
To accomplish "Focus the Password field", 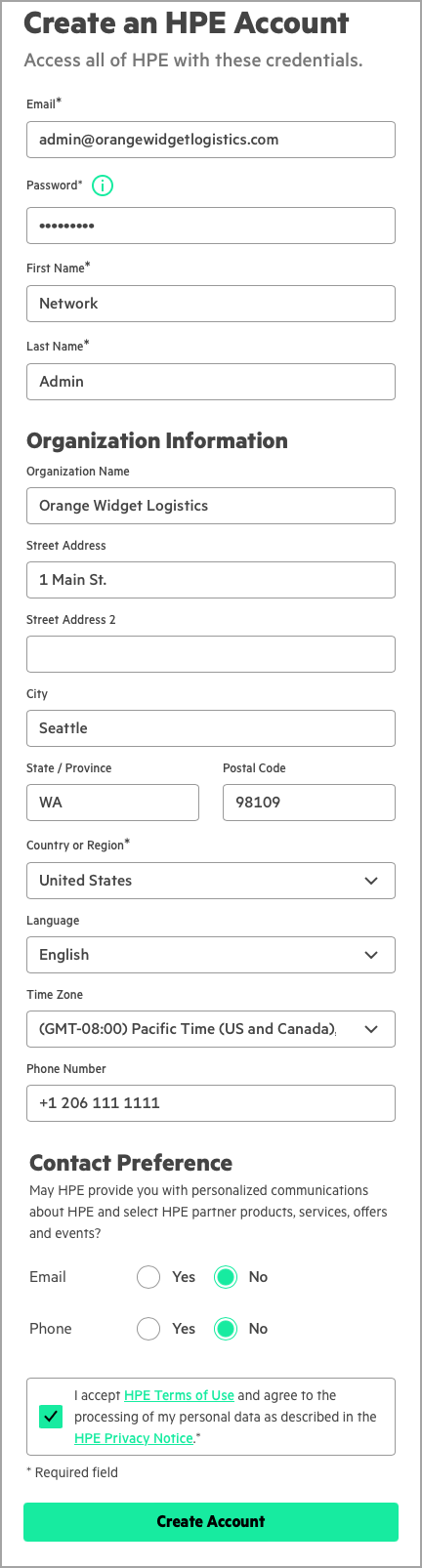I will click(x=211, y=226).
